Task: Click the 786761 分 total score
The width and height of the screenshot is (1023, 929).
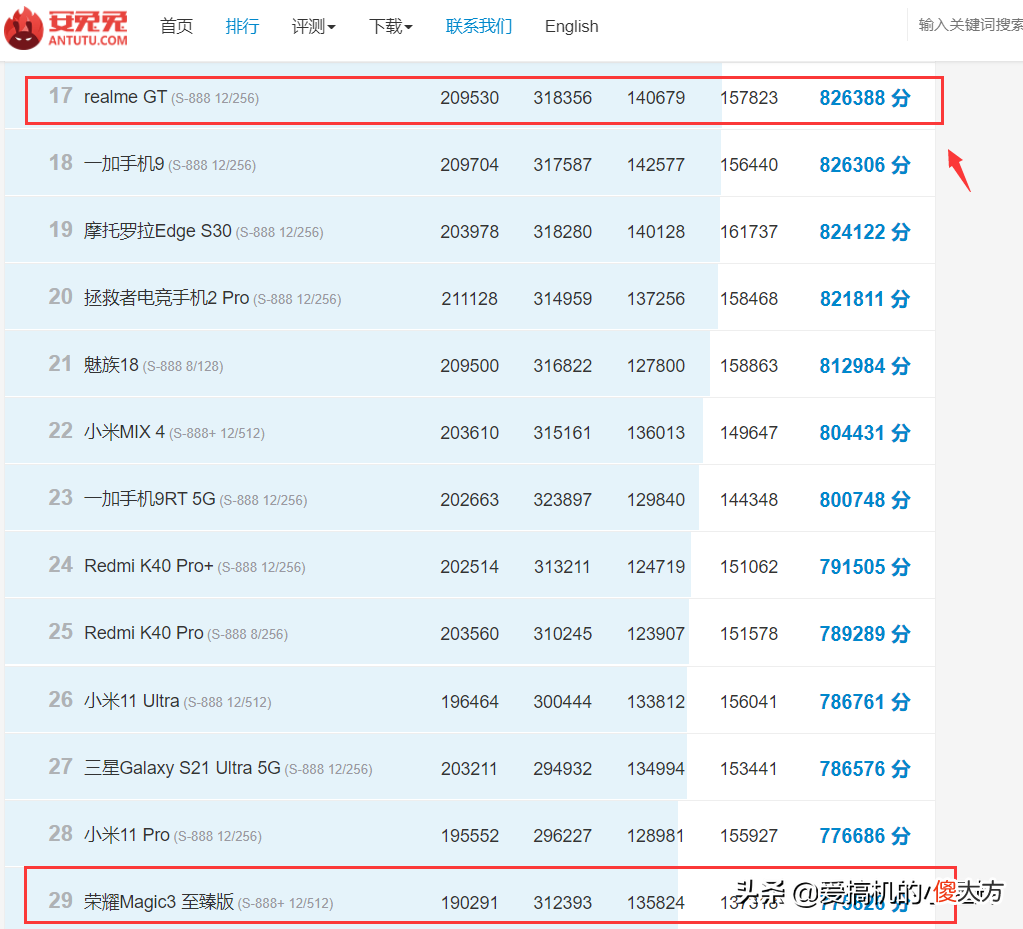Action: point(864,702)
